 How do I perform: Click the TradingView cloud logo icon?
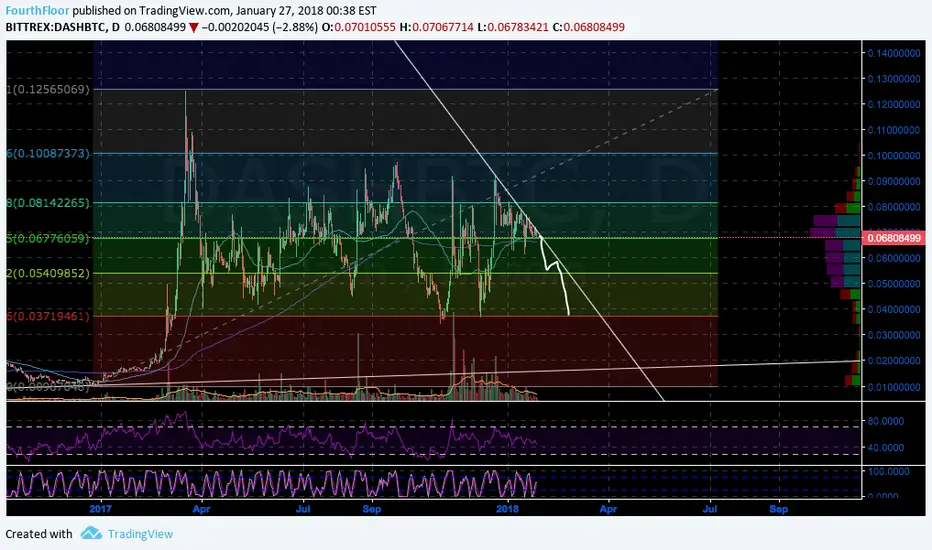click(x=91, y=533)
